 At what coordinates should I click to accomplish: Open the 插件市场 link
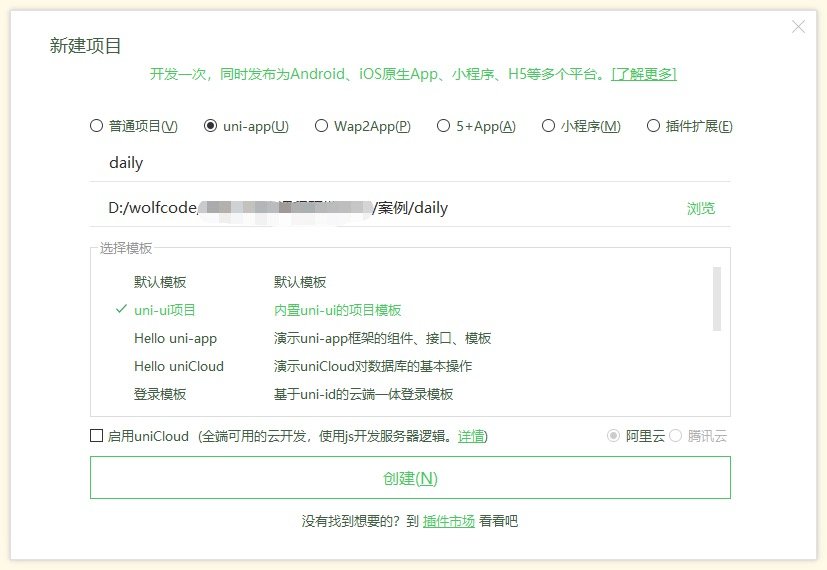449,521
